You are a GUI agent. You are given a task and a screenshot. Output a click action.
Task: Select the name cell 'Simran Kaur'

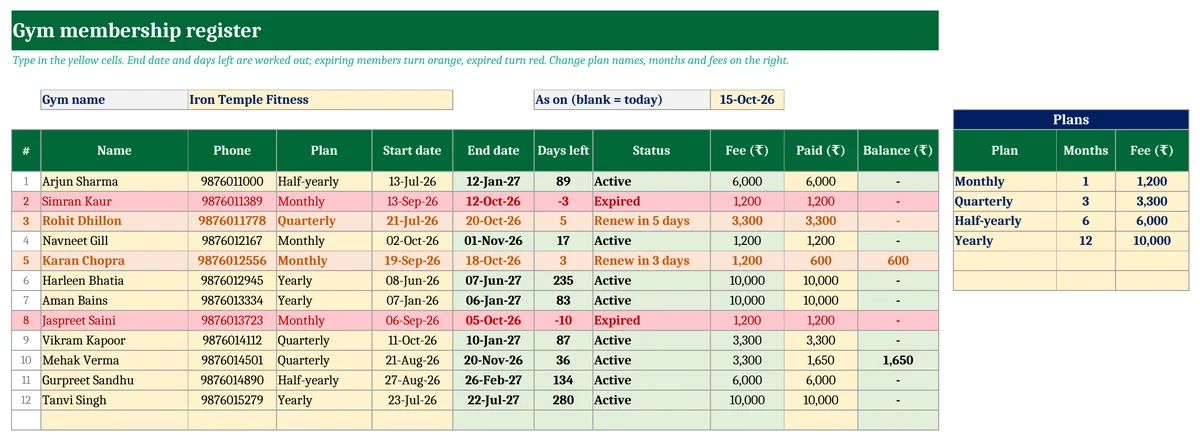[114, 201]
